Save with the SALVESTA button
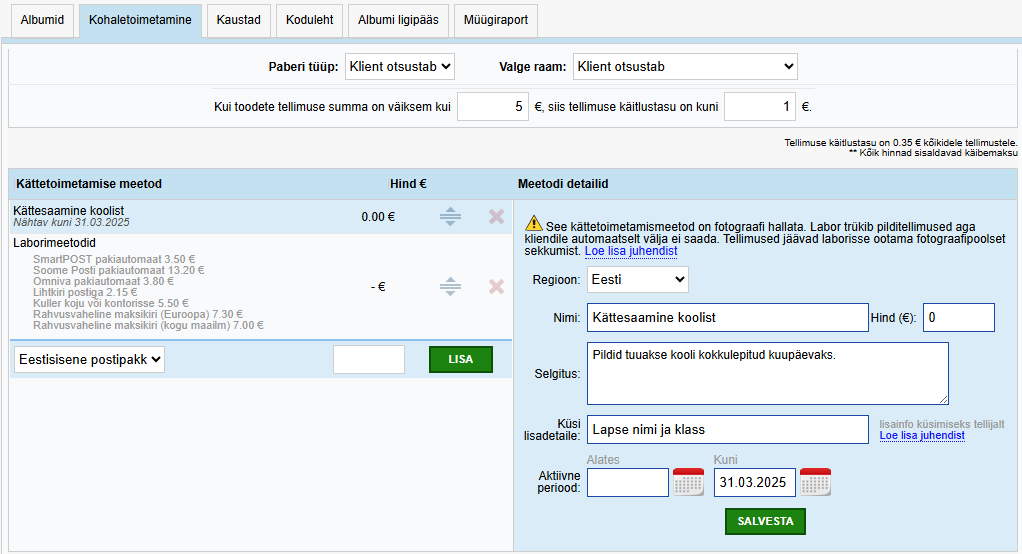The image size is (1022, 554). tap(765, 521)
